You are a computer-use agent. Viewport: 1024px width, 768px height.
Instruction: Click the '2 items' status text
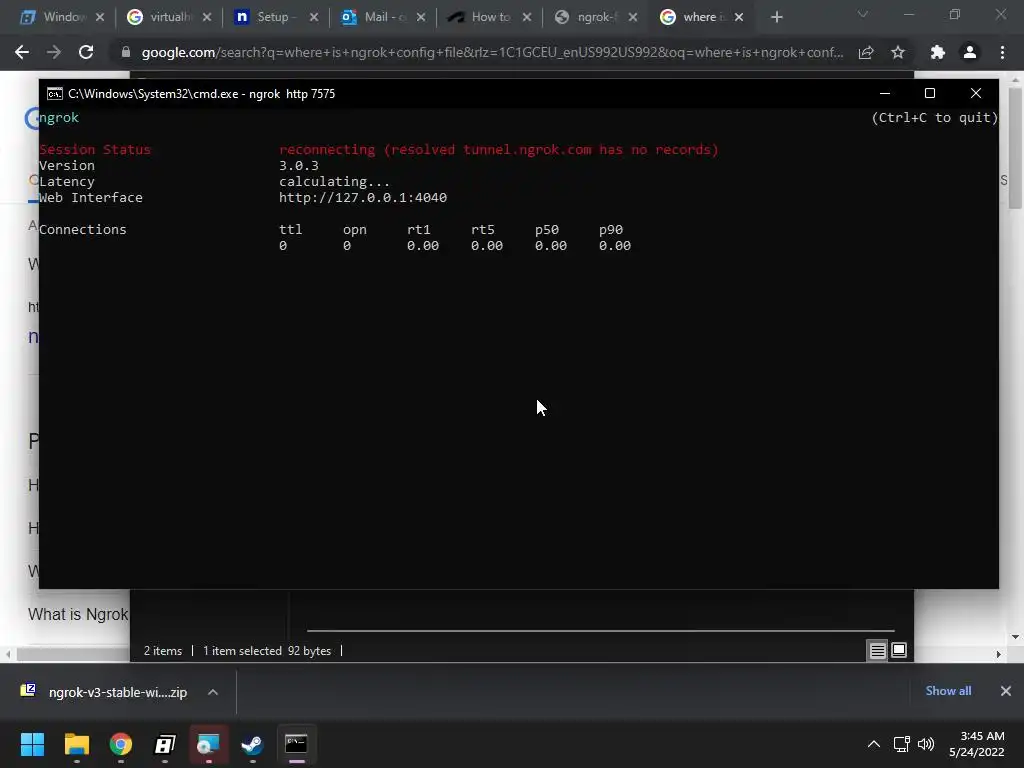click(163, 651)
